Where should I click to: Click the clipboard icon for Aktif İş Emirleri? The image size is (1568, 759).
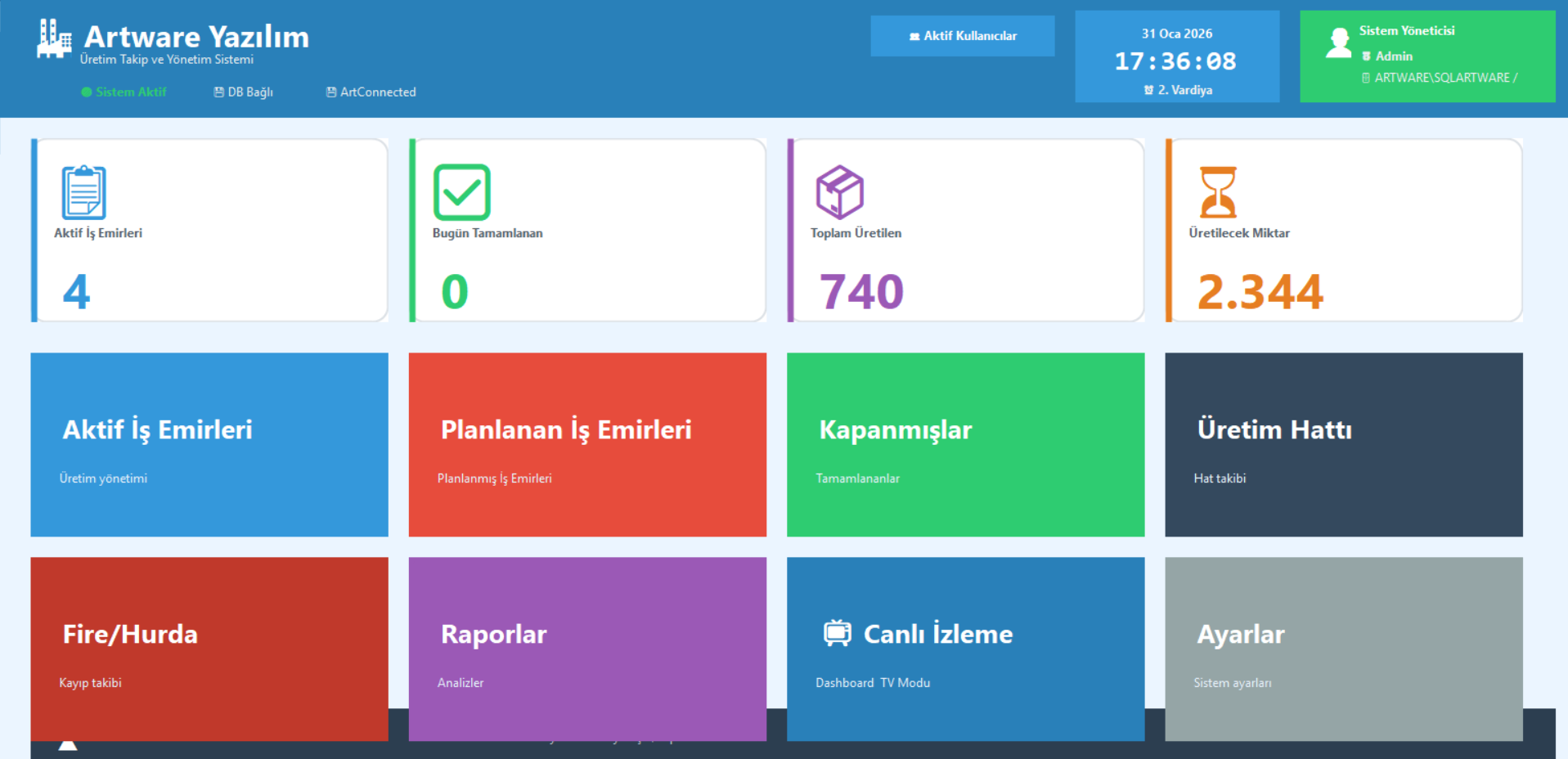[x=83, y=192]
